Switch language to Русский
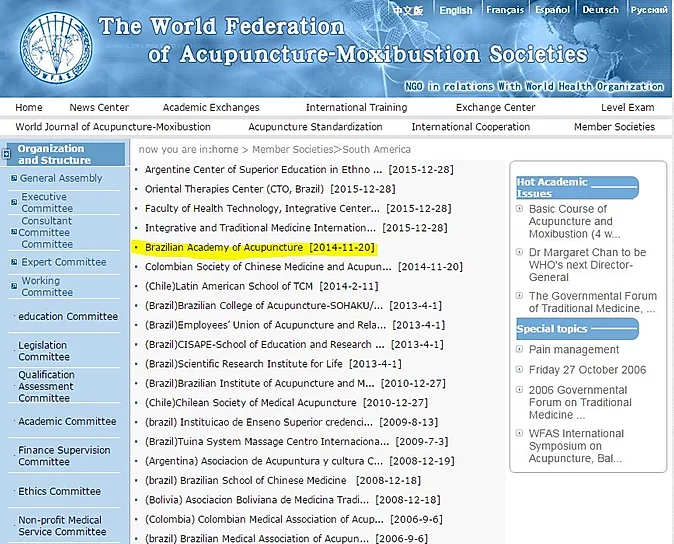Viewport: 674px width, 544px height. [649, 10]
